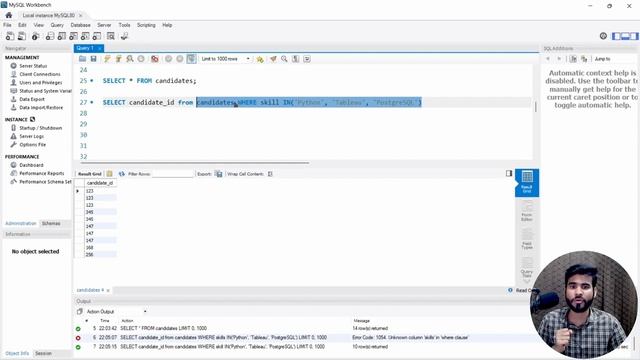Rollback the transaction icon
The image size is (640, 360).
point(180,59)
